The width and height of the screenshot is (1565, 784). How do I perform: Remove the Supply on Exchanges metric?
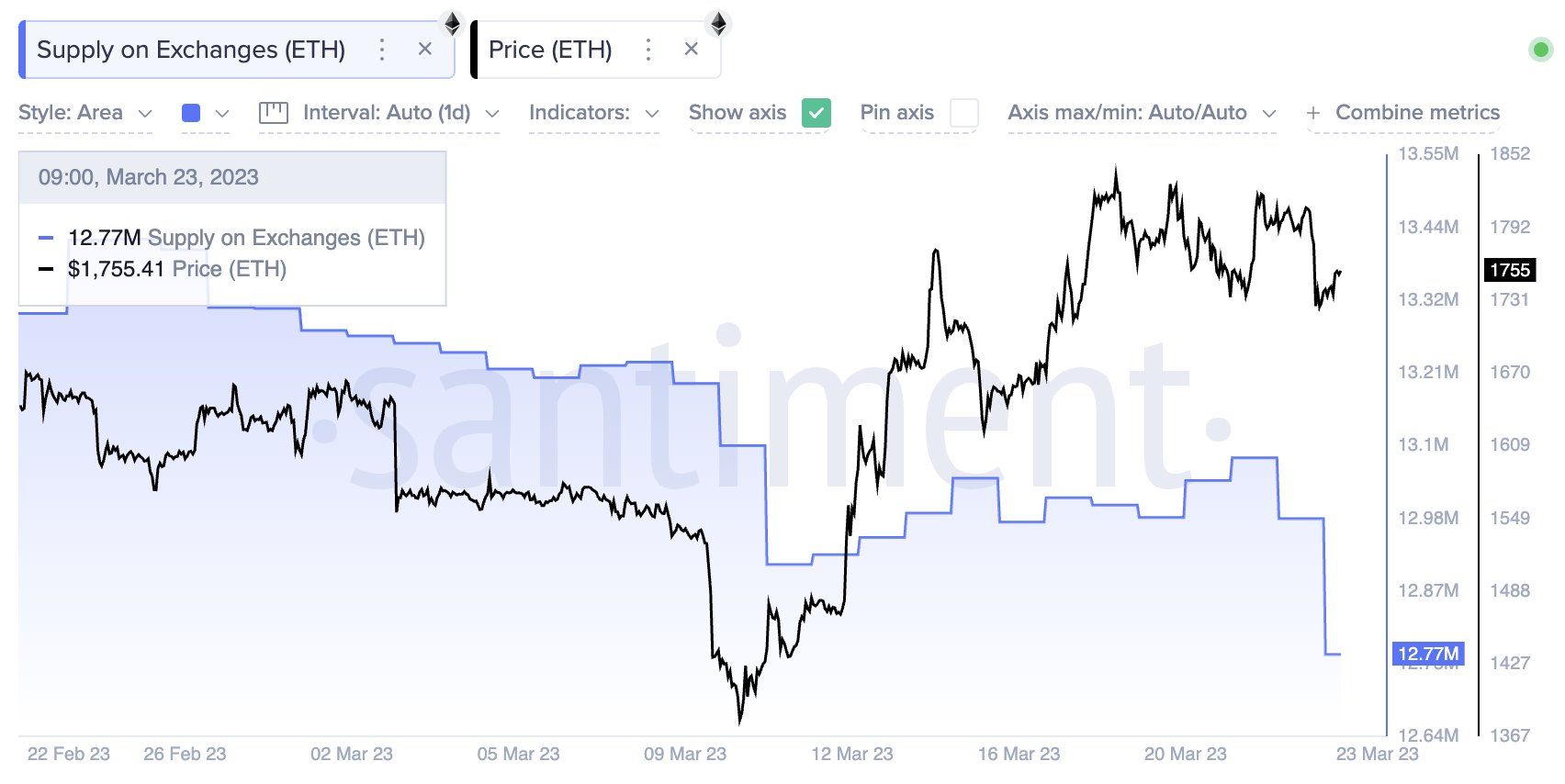424,50
